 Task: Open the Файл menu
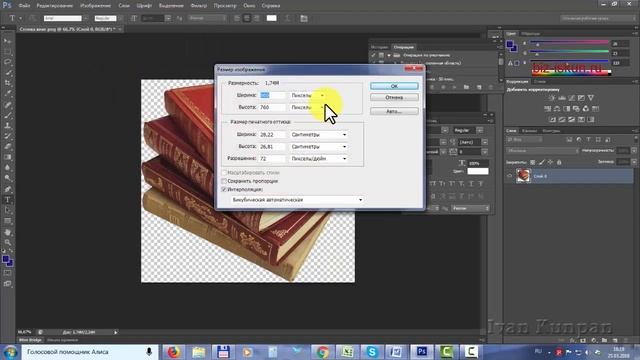(24, 6)
